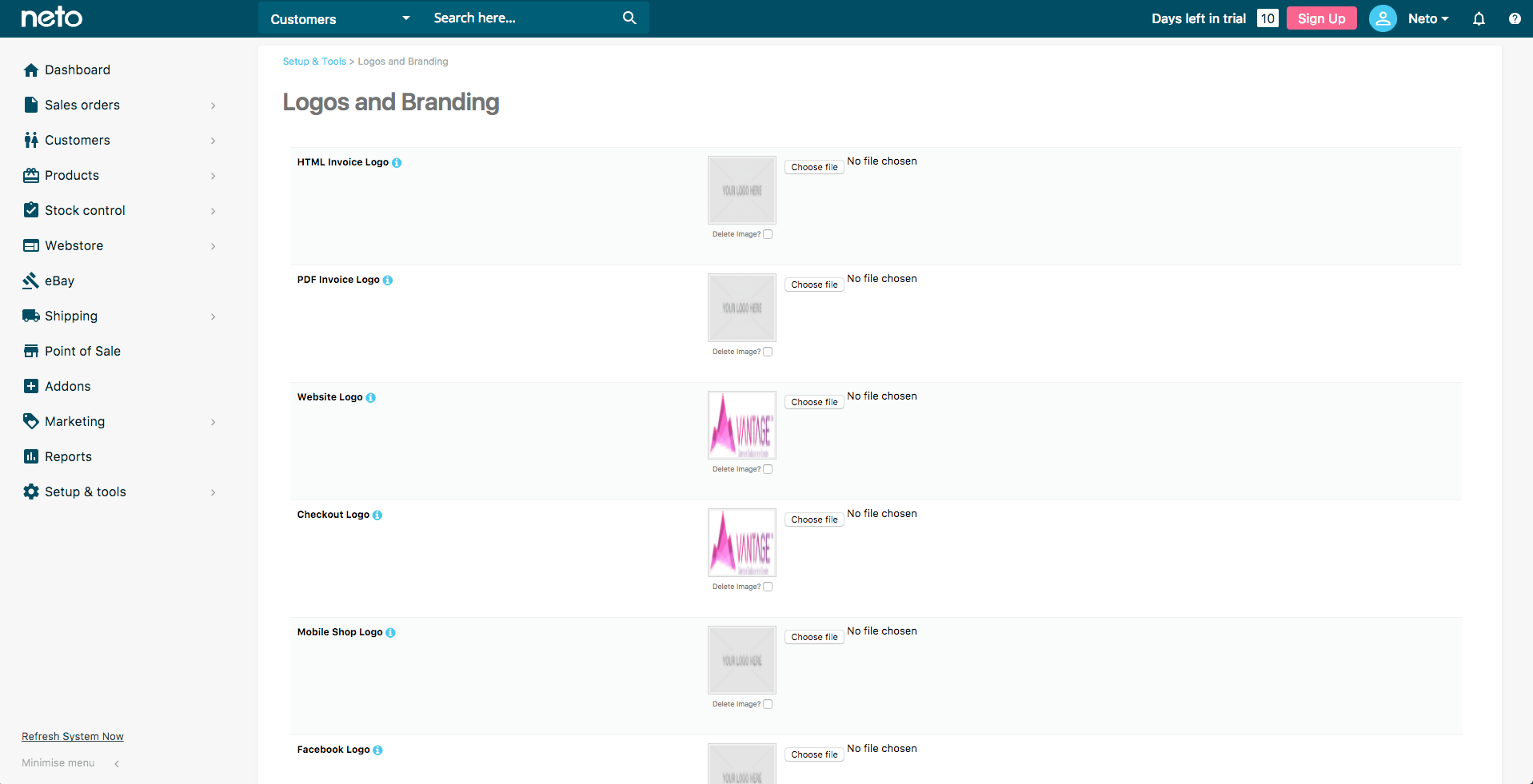Click the Point of Sale store icon
Screen dimensions: 1533x784
(31, 351)
